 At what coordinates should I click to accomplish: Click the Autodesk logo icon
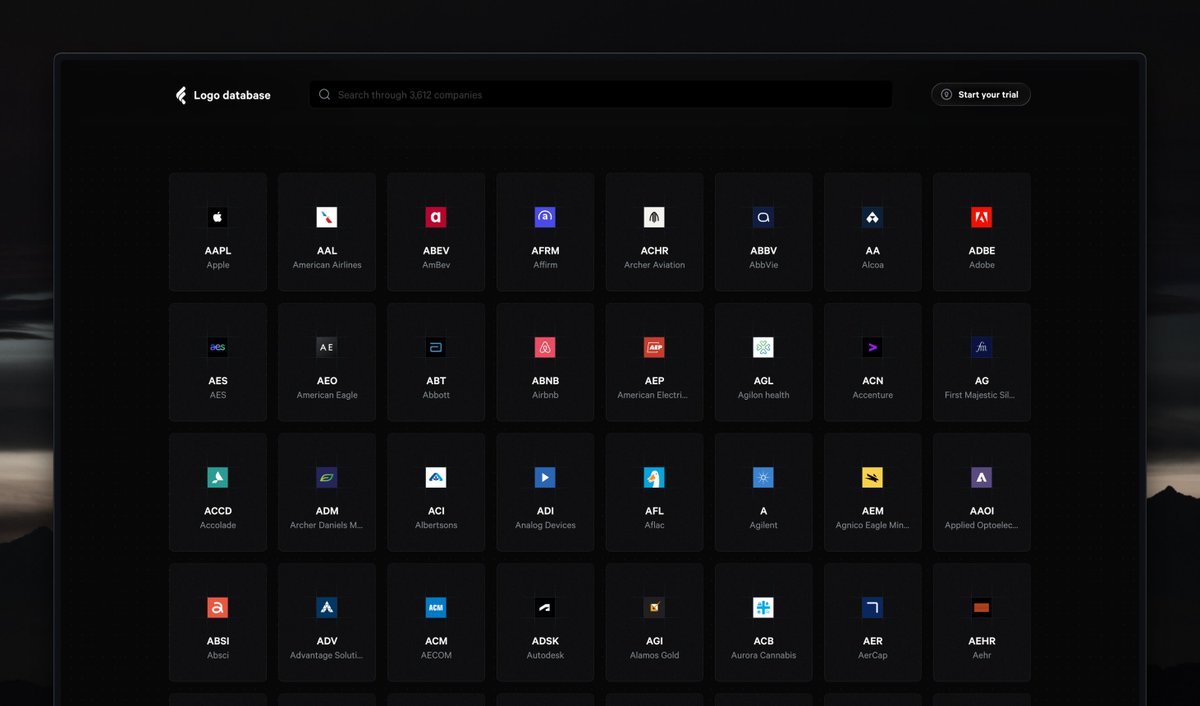(545, 607)
